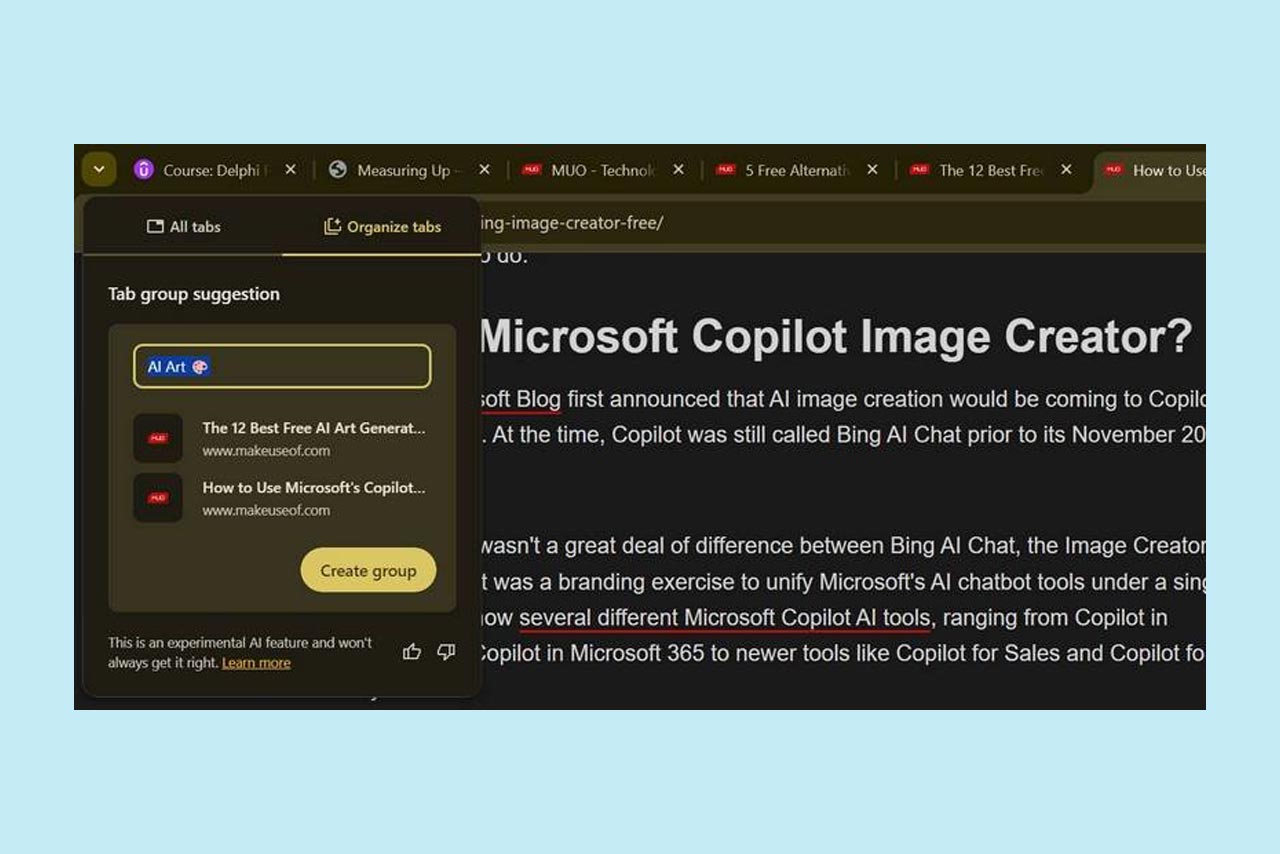Open the tab search dropdown arrow
This screenshot has height=854, width=1280.
99,169
